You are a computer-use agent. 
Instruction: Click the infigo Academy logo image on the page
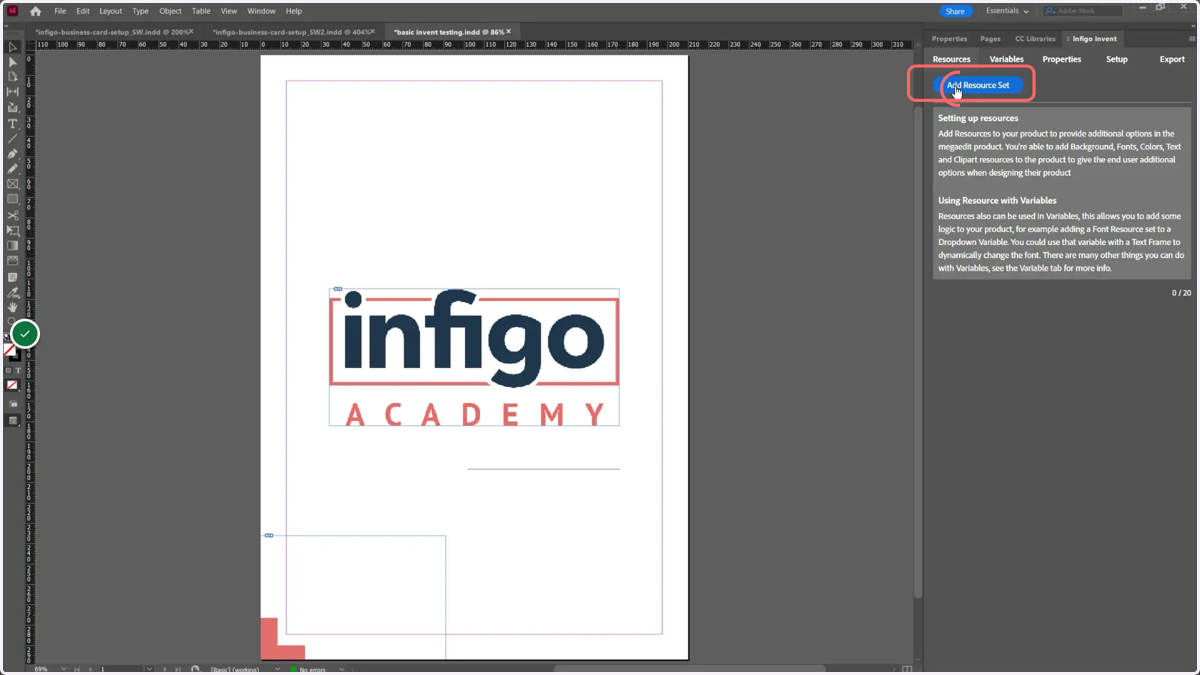pos(474,357)
